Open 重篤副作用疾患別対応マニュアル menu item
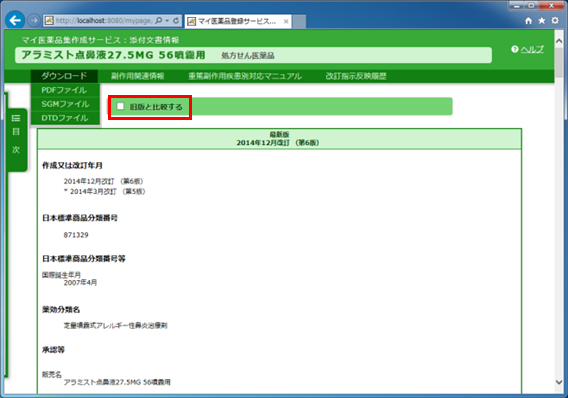 click(x=245, y=76)
